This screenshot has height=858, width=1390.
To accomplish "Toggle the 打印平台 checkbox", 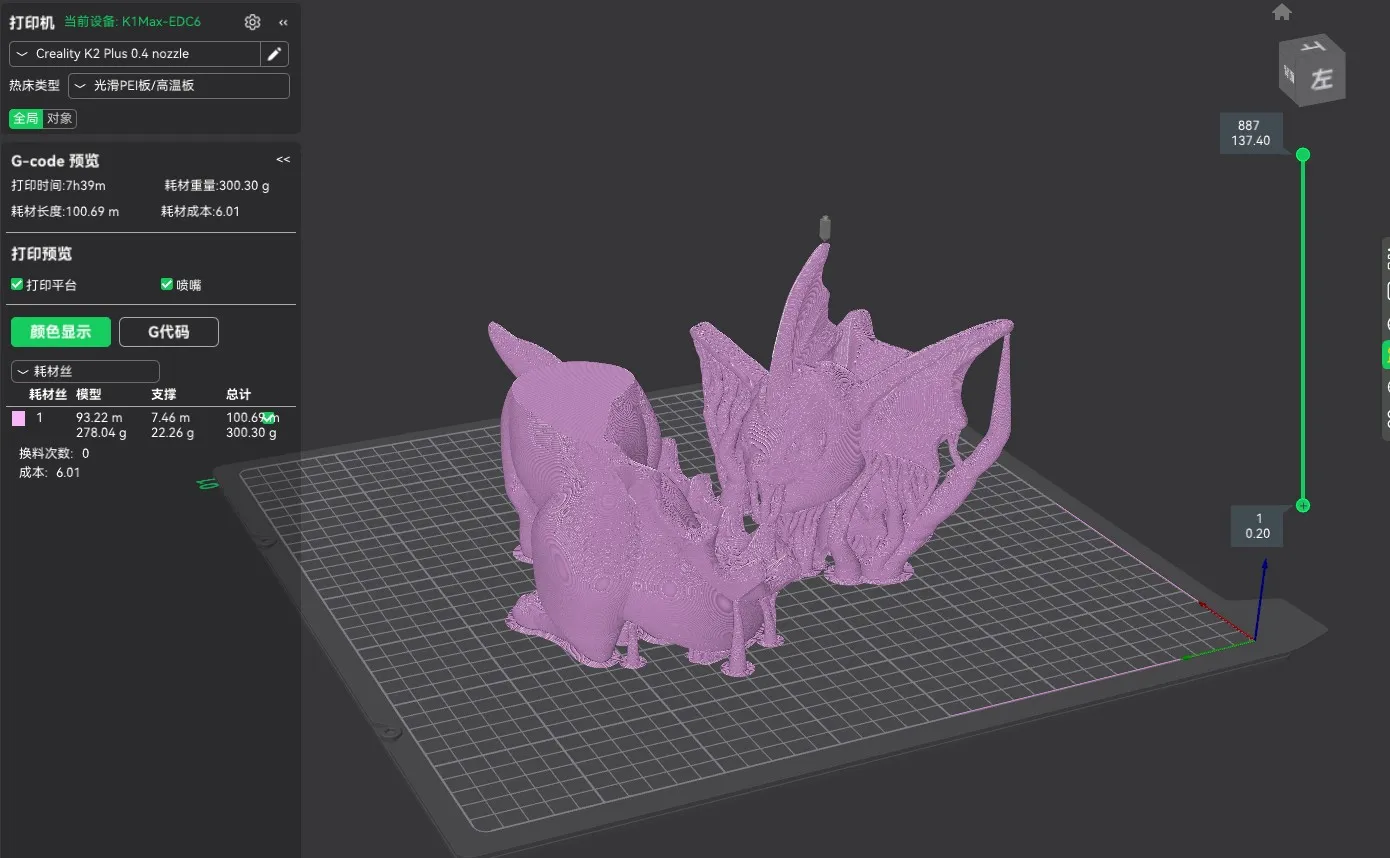I will coord(16,285).
